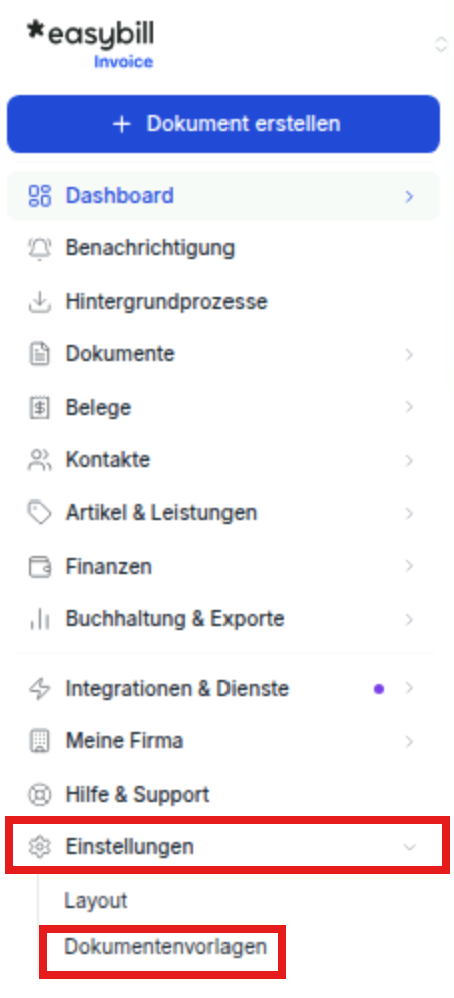Click the Kontakte people icon

pos(39,460)
